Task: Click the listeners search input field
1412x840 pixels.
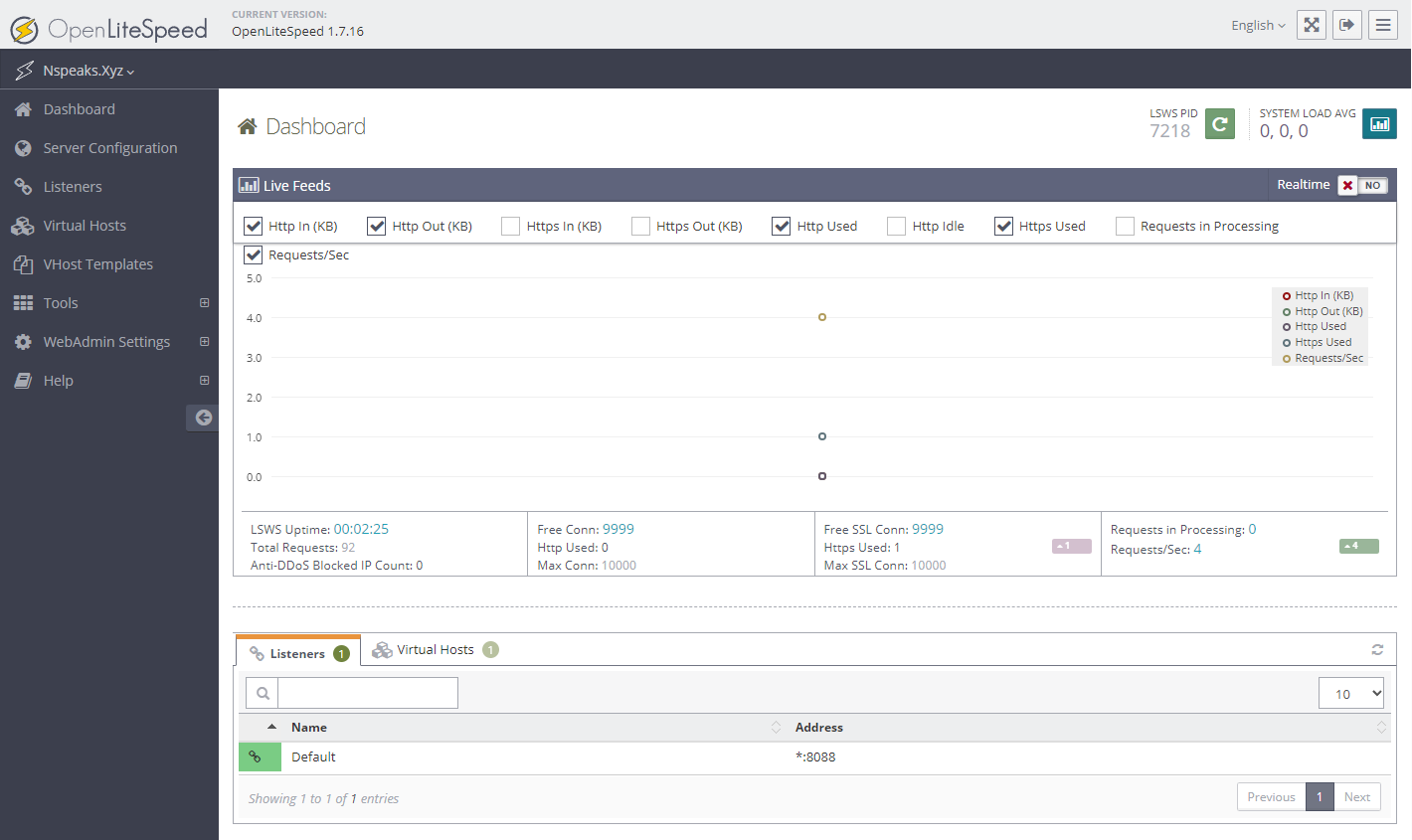Action: pos(367,693)
